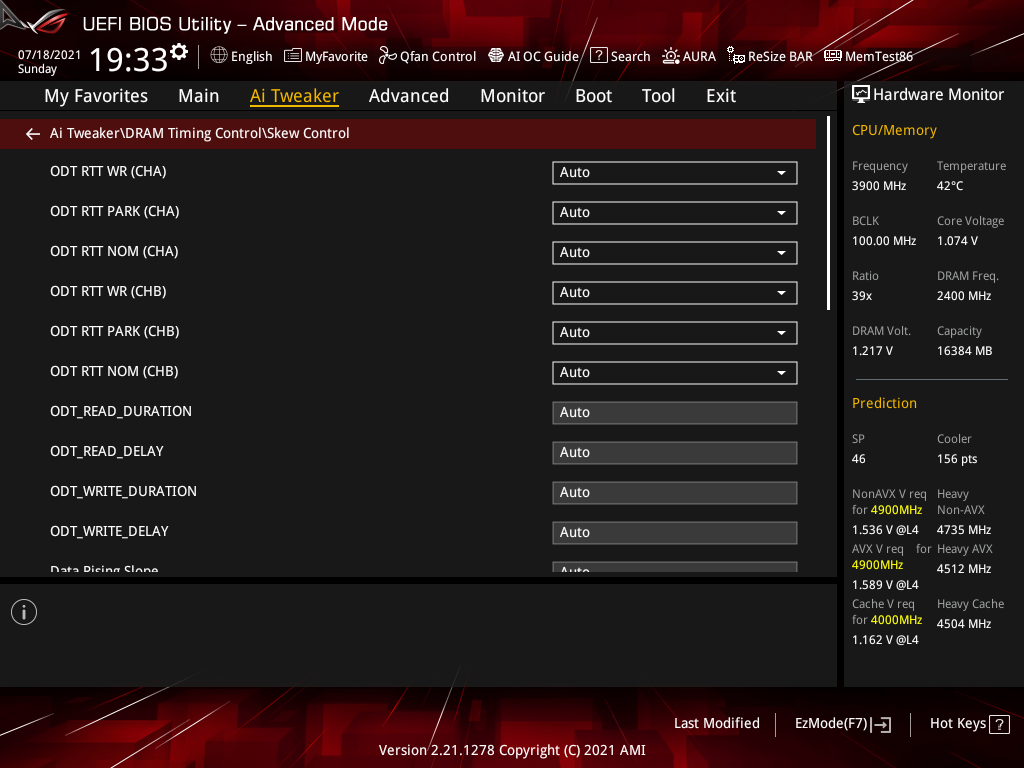Expand the ODT RTT PARK (CHB) selection list
Image resolution: width=1024 pixels, height=768 pixels.
click(x=674, y=332)
